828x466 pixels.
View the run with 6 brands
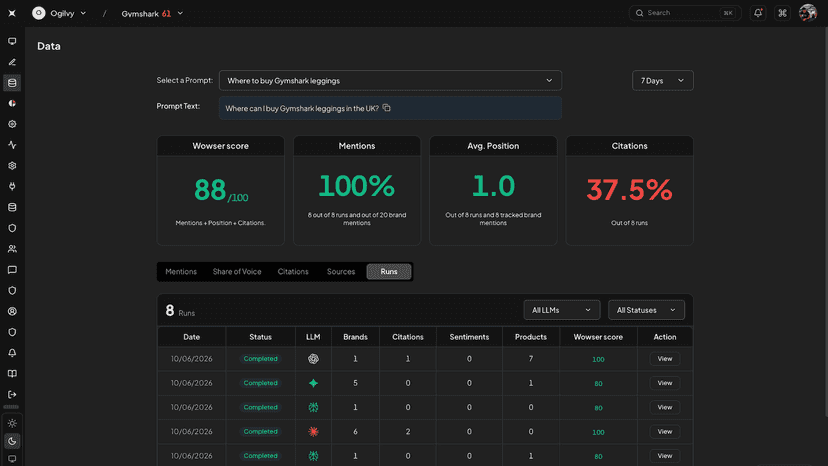coord(665,432)
